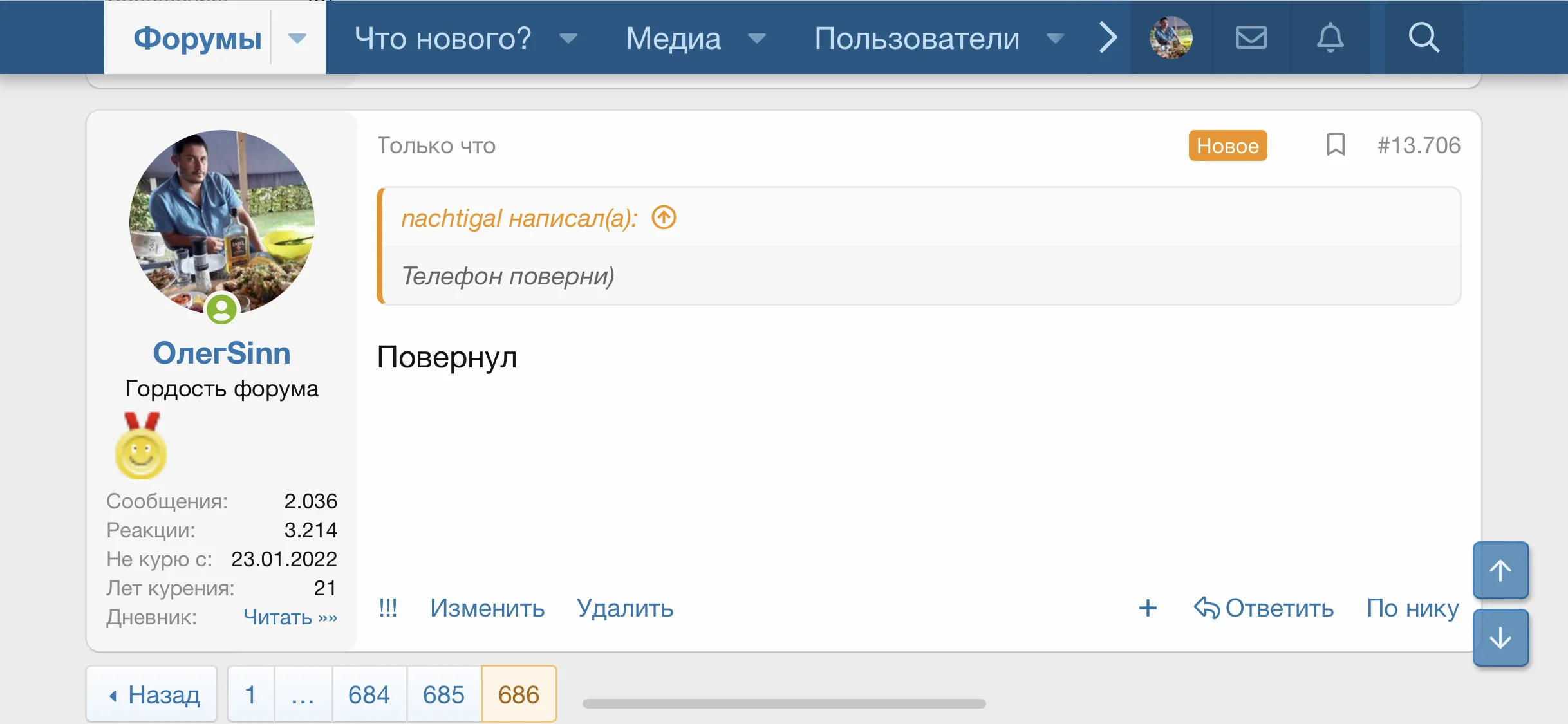
Task: Quote the post using the plus icon
Action: (x=1147, y=608)
